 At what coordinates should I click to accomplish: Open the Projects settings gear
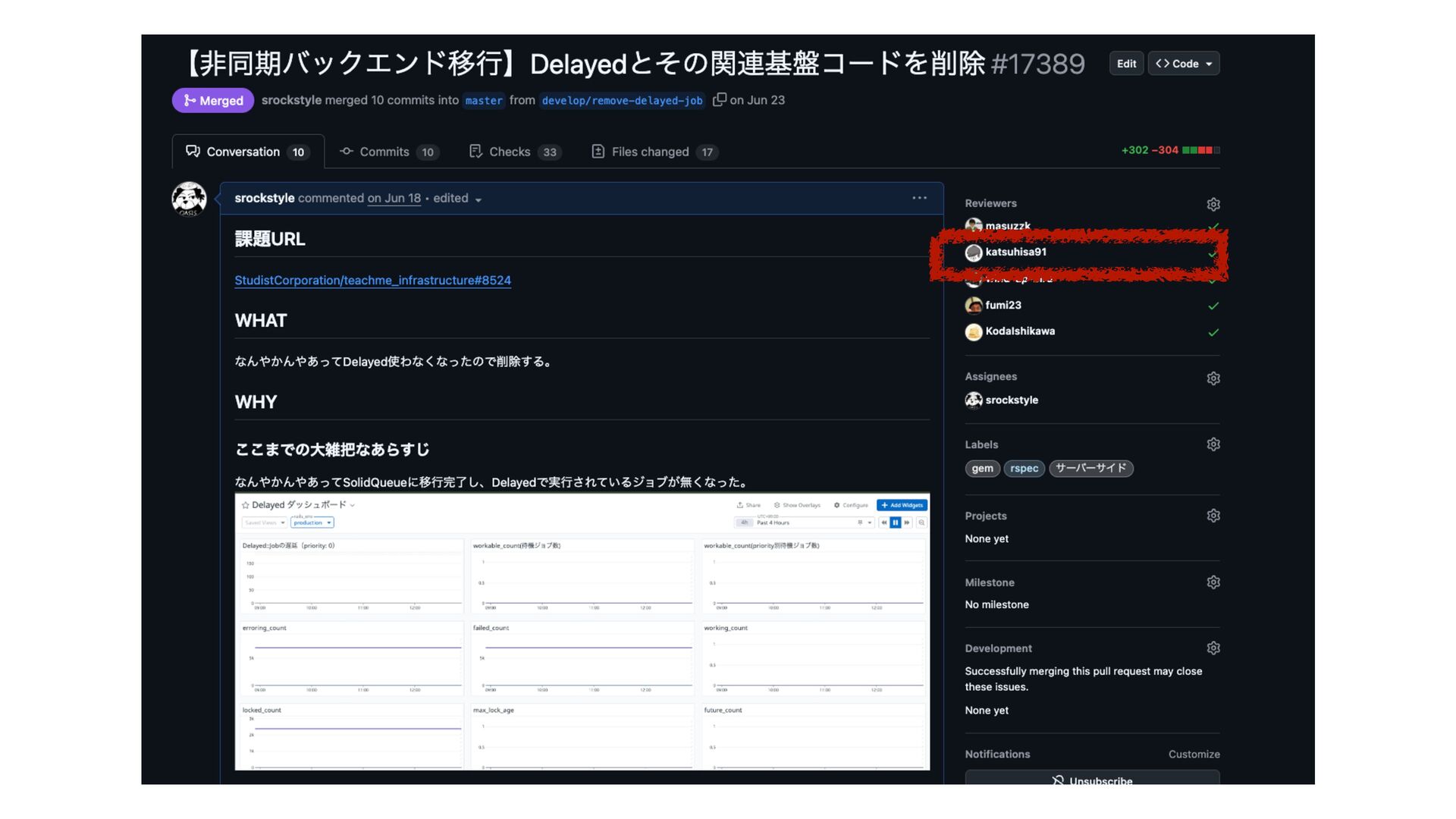(1213, 516)
